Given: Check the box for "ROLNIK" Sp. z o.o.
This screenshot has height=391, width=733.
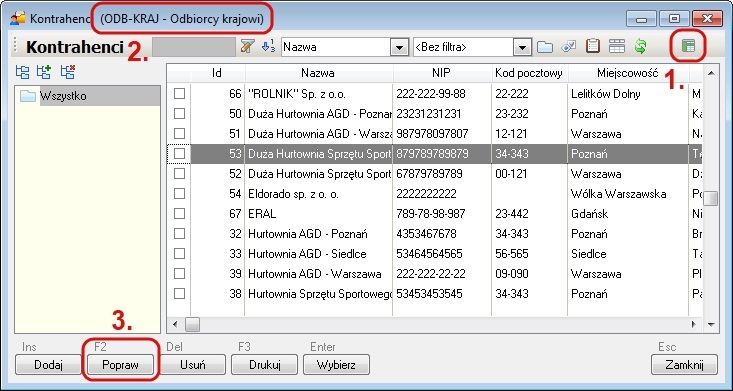Looking at the screenshot, I should pyautogui.click(x=180, y=94).
